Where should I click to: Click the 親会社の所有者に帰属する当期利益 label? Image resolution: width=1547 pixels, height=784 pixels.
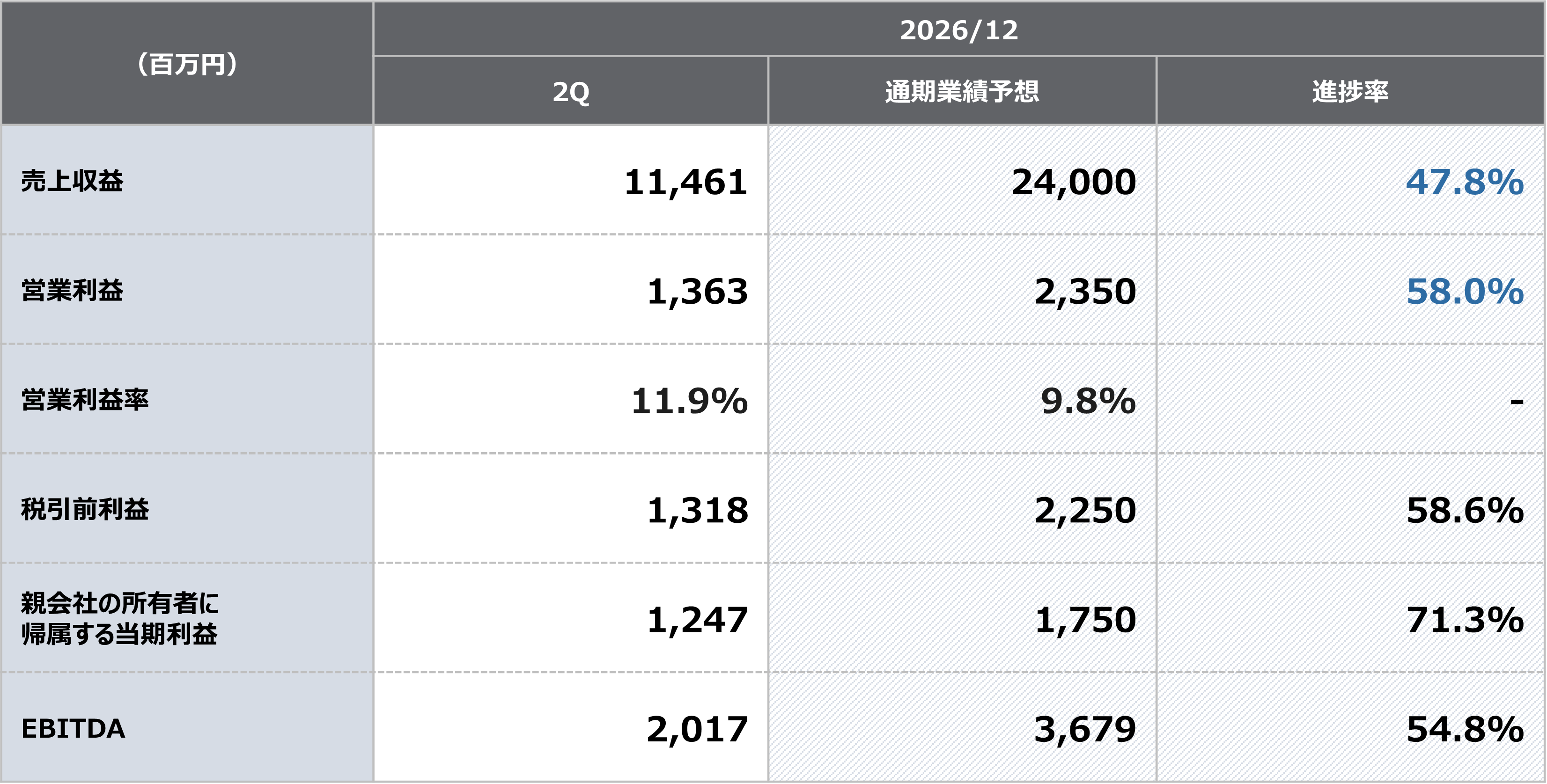tap(119, 618)
